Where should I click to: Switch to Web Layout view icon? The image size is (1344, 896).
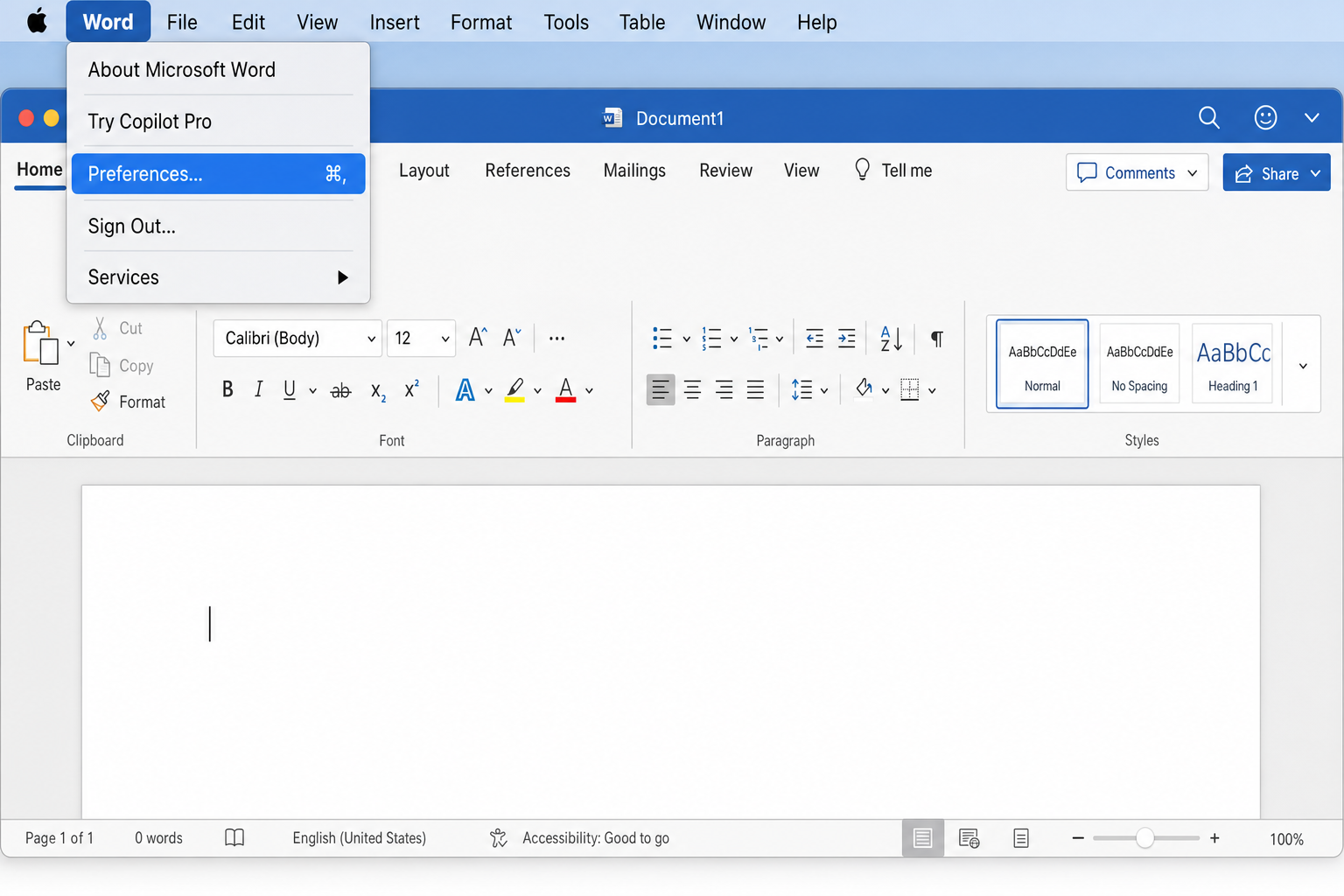point(969,838)
